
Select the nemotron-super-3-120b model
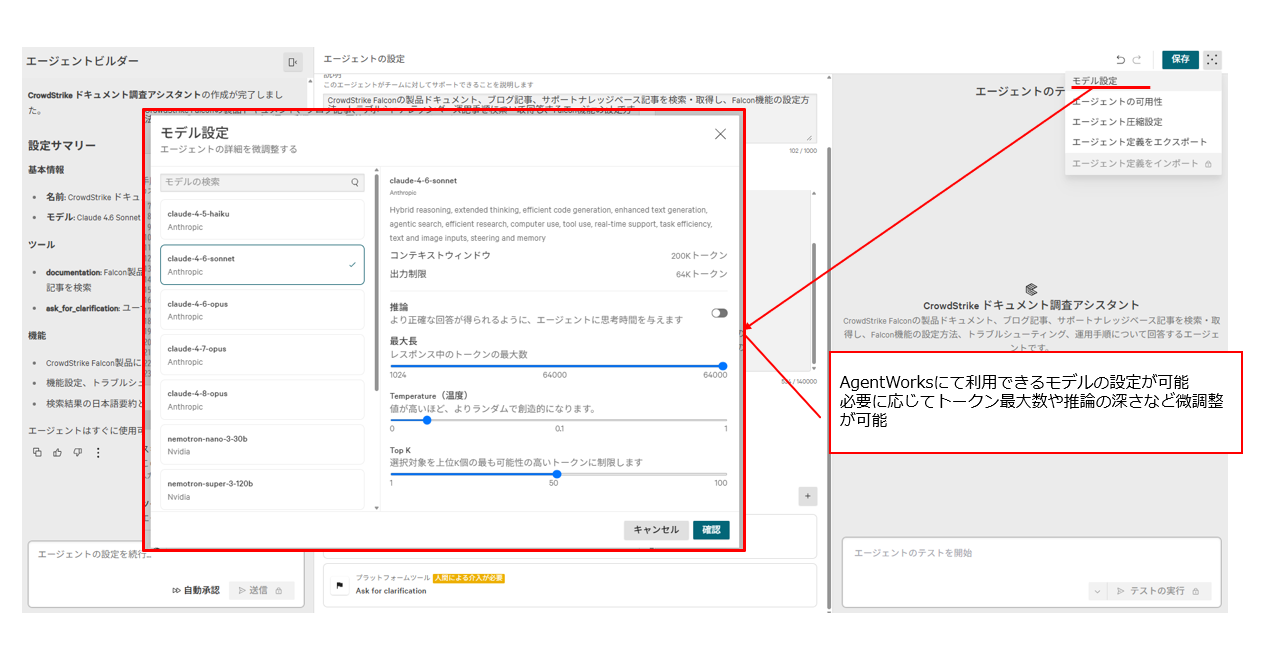262,490
